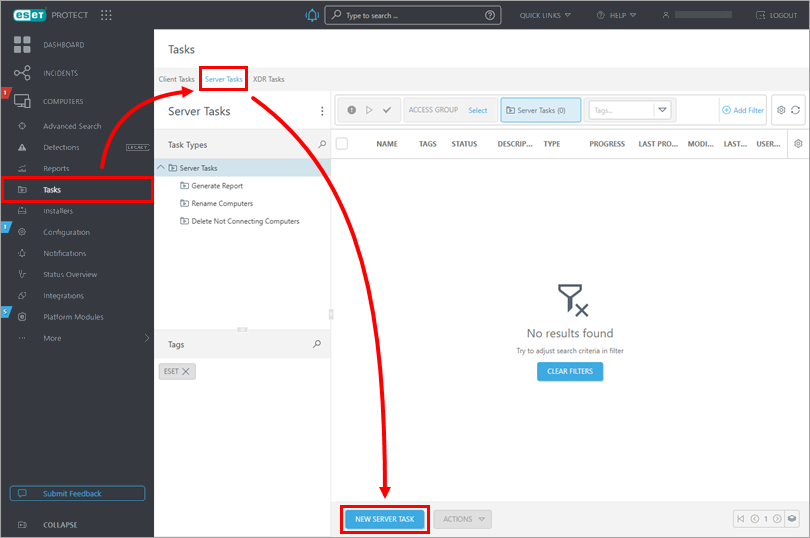This screenshot has width=810, height=538.
Task: Open filter presets gear icon
Action: 781,110
